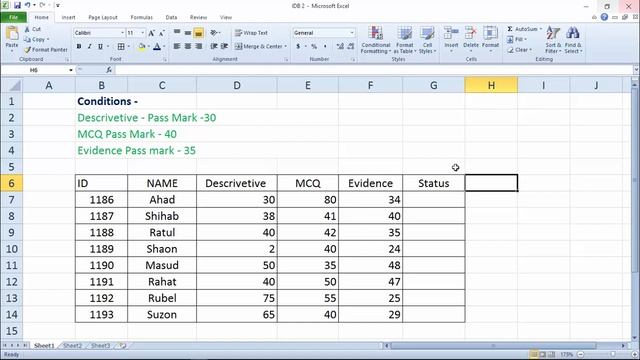Select column H header
Screen dimensions: 640x360
tap(491, 85)
